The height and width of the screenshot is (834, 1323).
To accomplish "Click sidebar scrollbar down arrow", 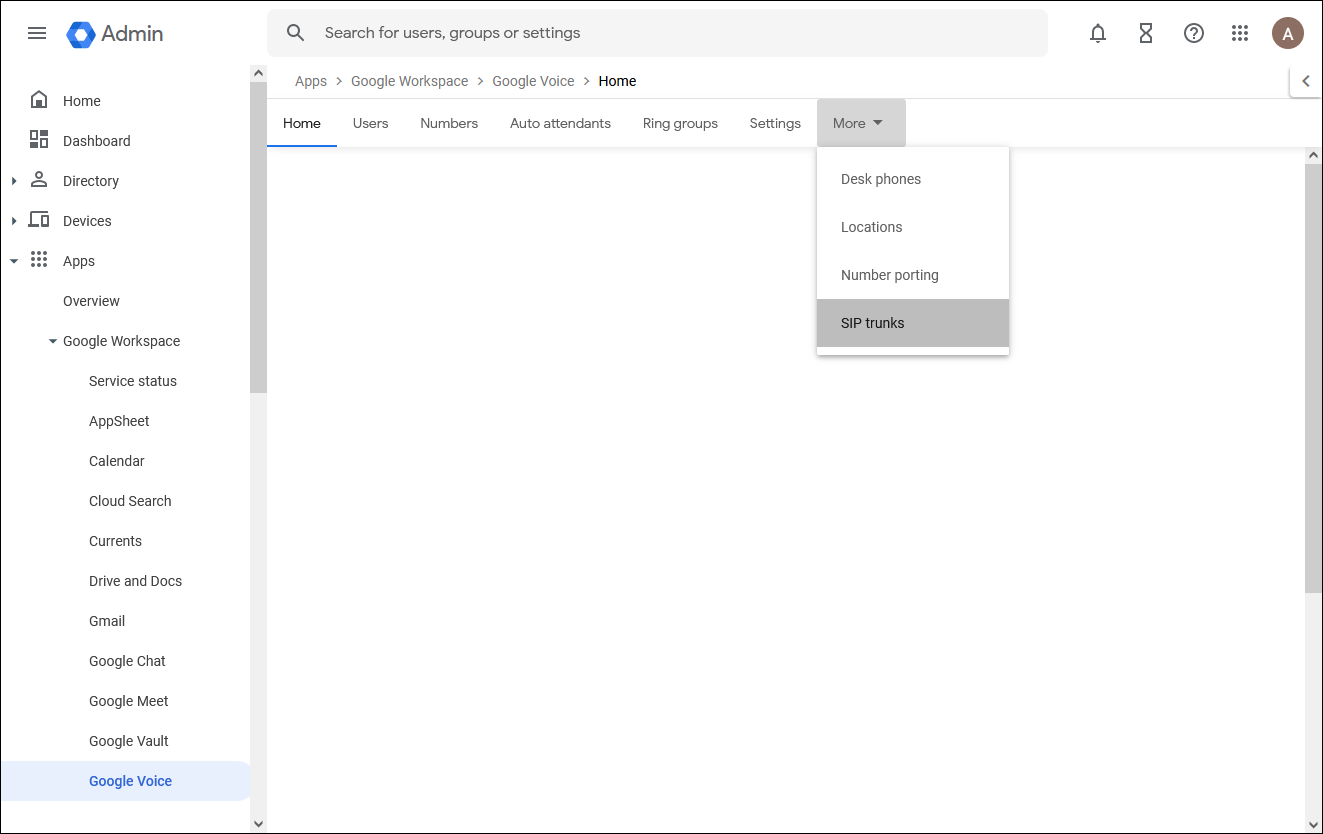I will (x=258, y=824).
